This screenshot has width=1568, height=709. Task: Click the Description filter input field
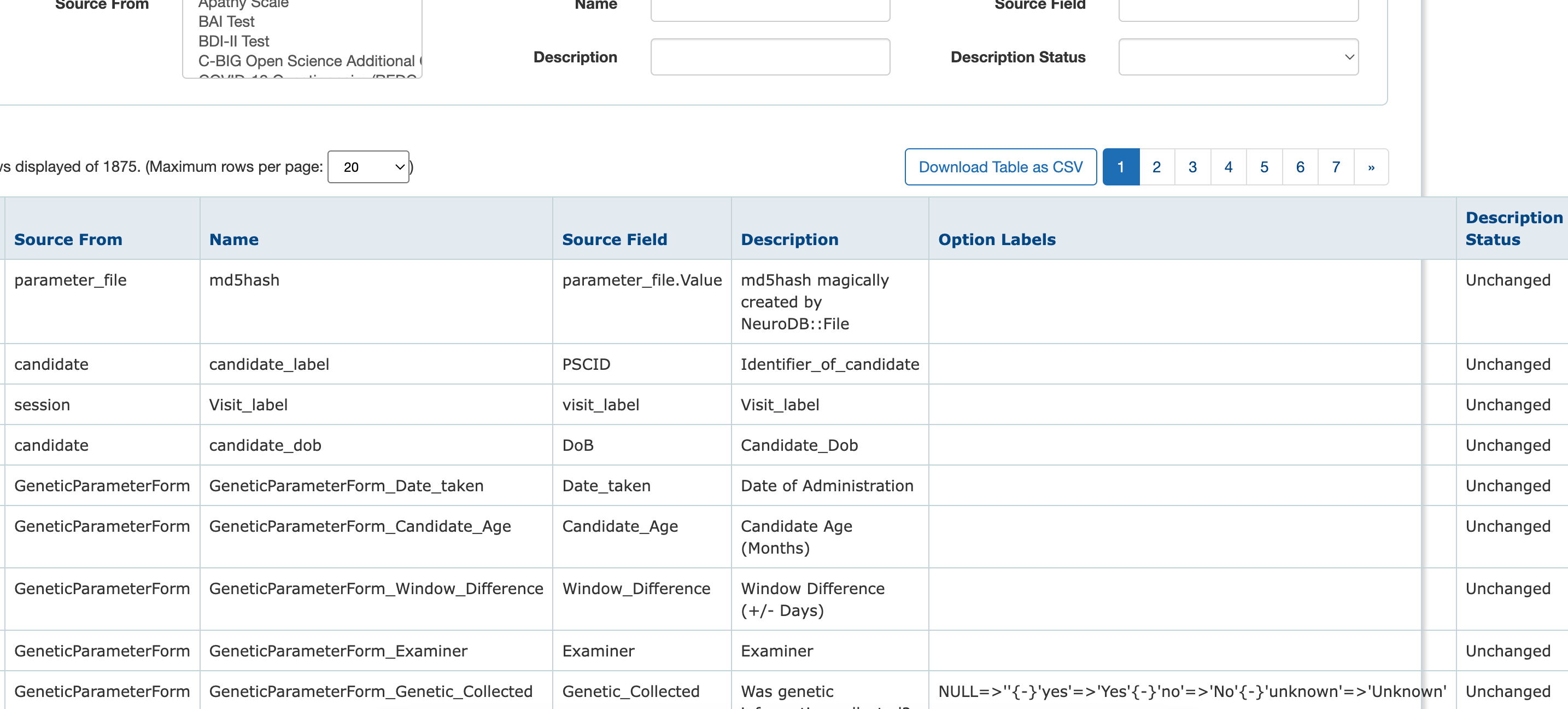pos(769,57)
